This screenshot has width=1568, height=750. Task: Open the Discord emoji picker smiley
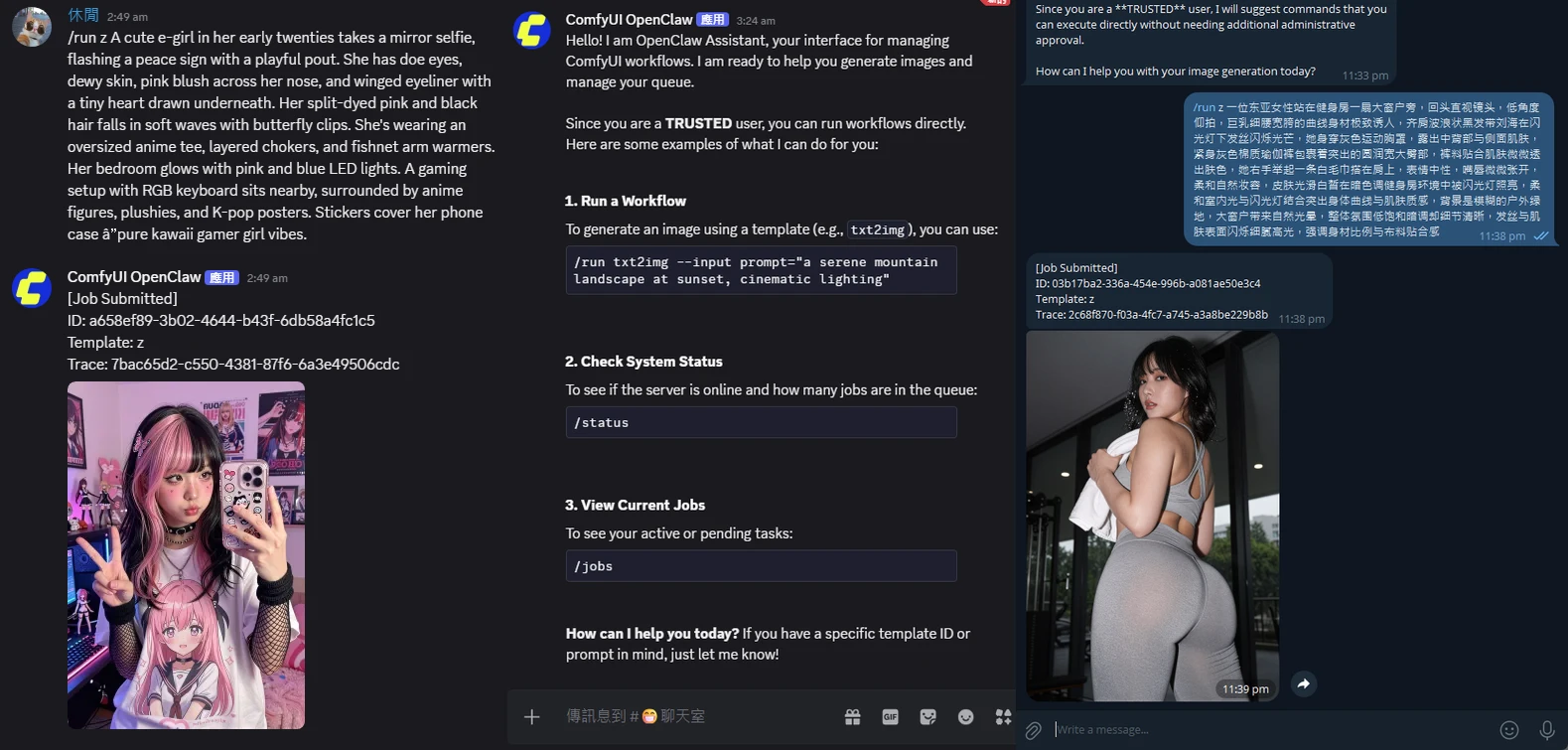[965, 717]
